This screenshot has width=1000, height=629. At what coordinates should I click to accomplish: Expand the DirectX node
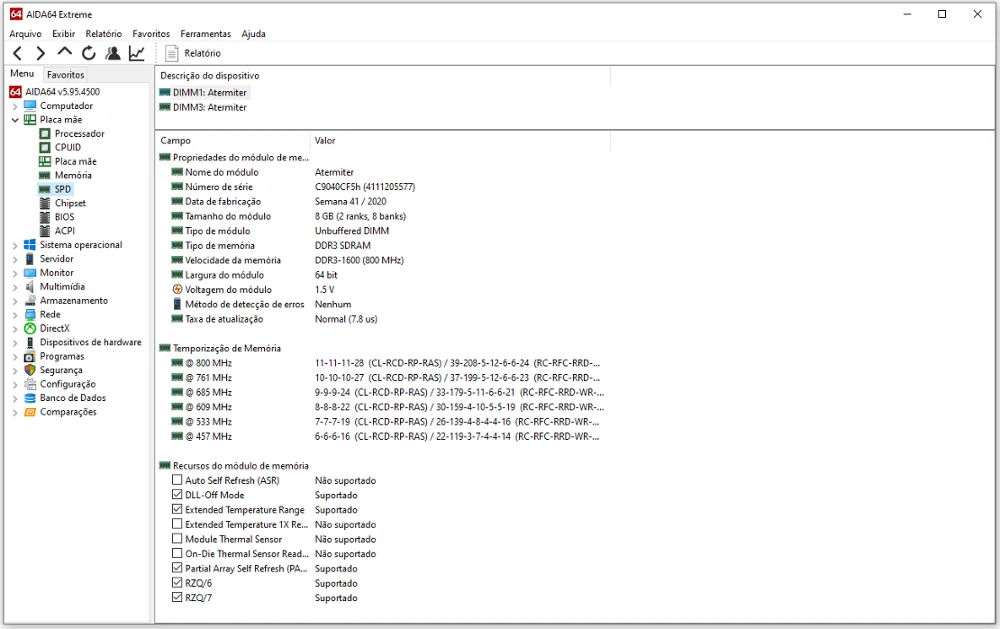15,329
